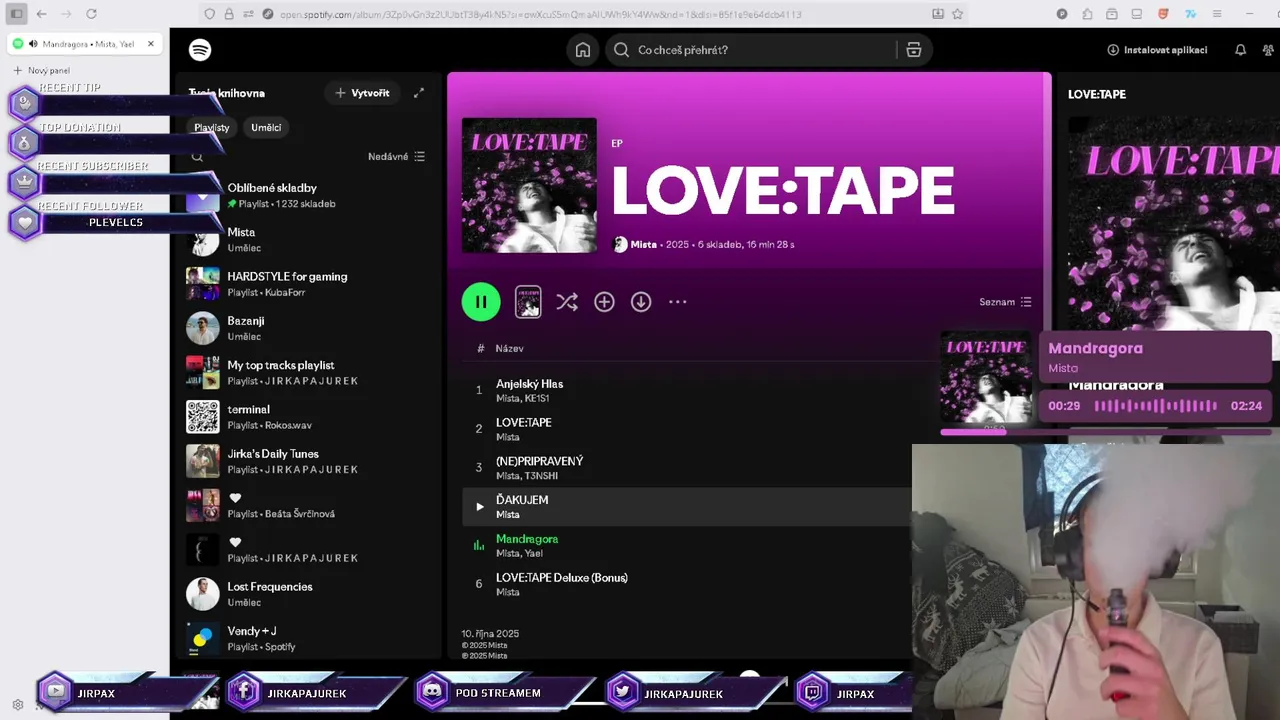Open the friends activity icon
1280x720 pixels.
tap(1269, 50)
